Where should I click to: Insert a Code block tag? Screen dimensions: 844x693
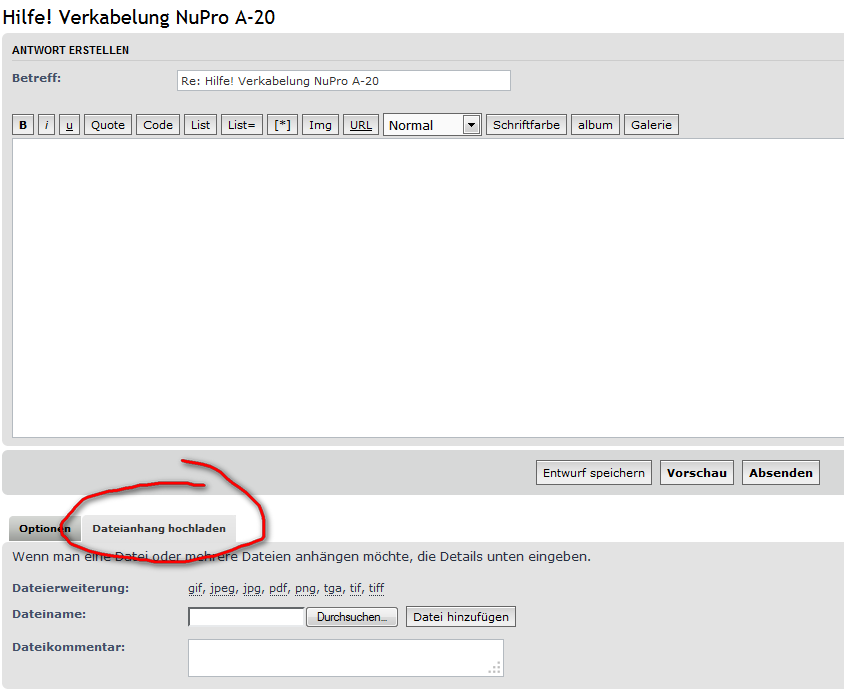[158, 125]
